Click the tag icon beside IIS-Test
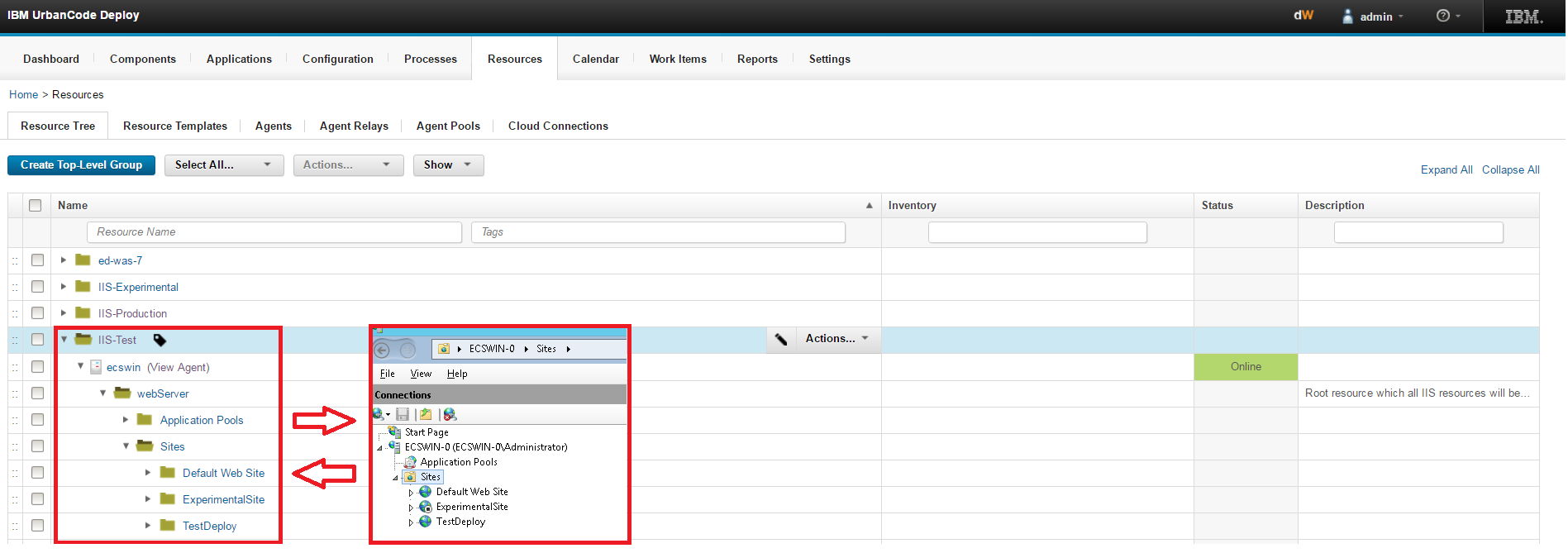The image size is (1568, 553). tap(160, 340)
